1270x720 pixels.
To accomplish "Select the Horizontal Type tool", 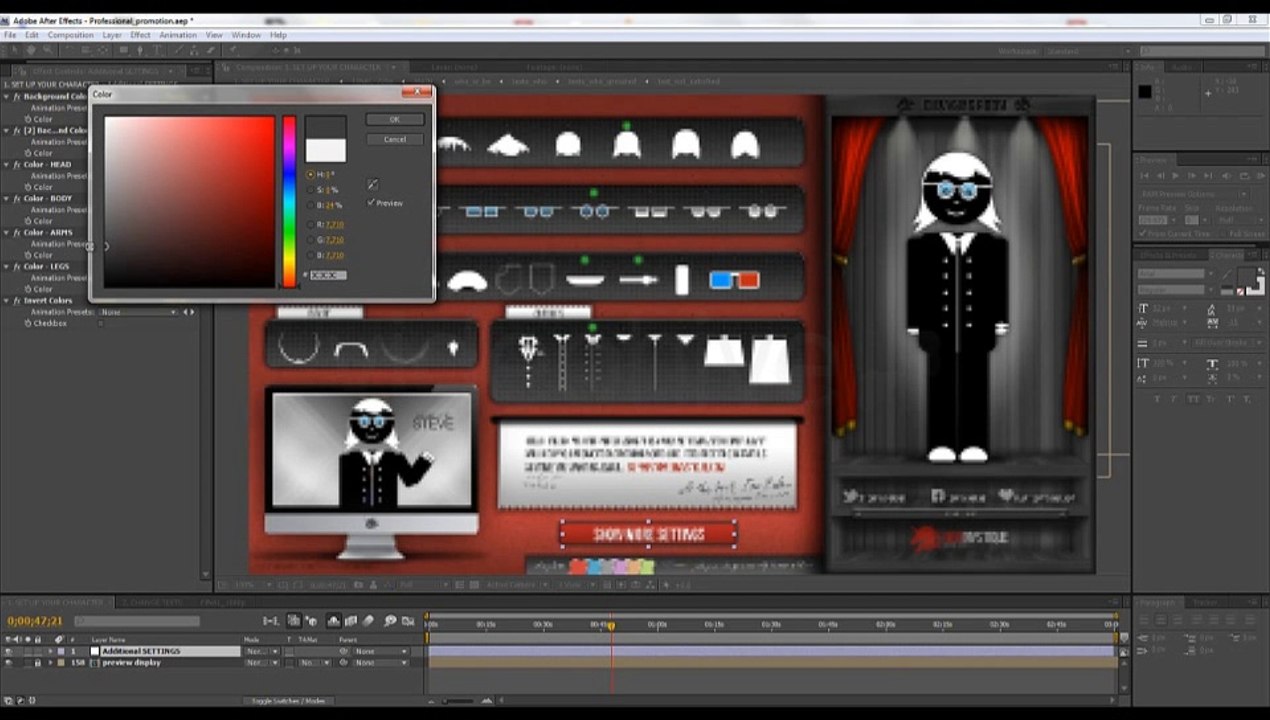I will [157, 50].
